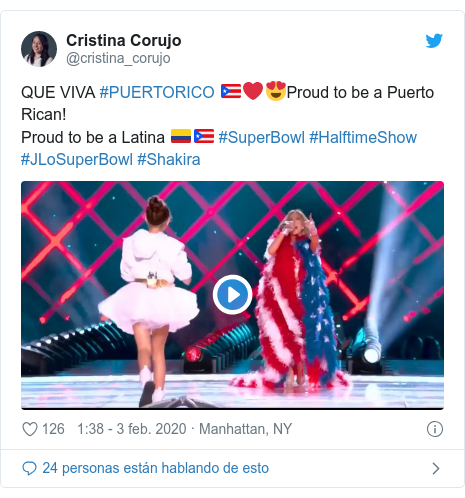Open the tweet info icon
Image resolution: width=465 pixels, height=498 pixels.
point(435,429)
